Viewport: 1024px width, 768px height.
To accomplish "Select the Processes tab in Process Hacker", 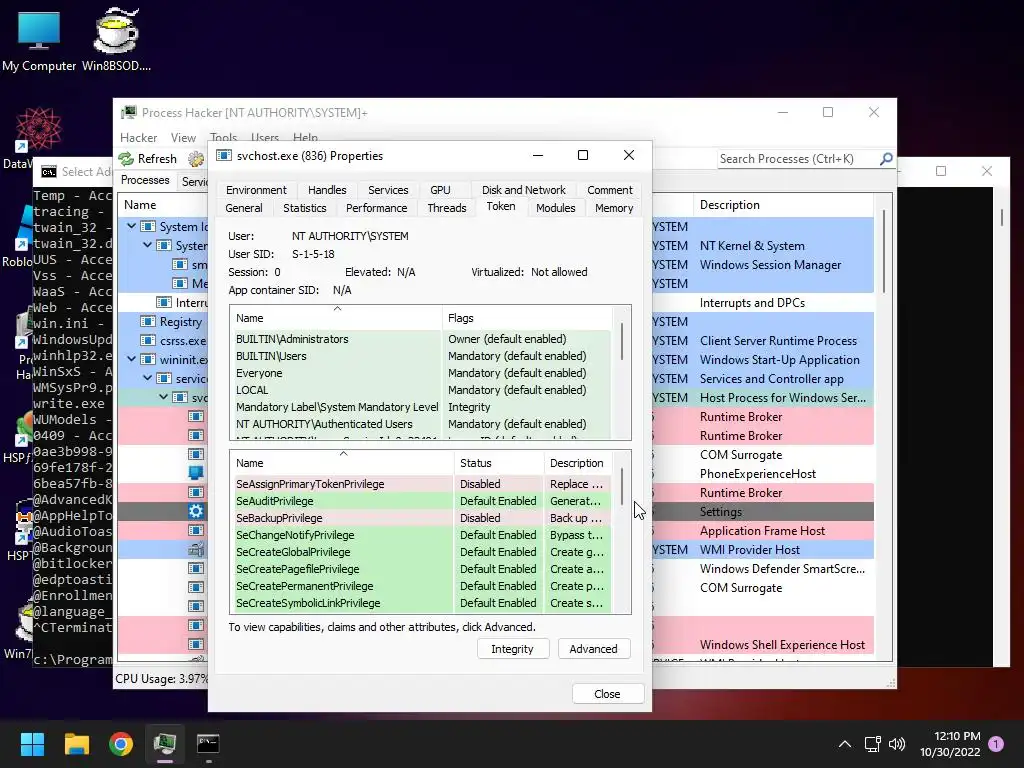I will (x=145, y=180).
